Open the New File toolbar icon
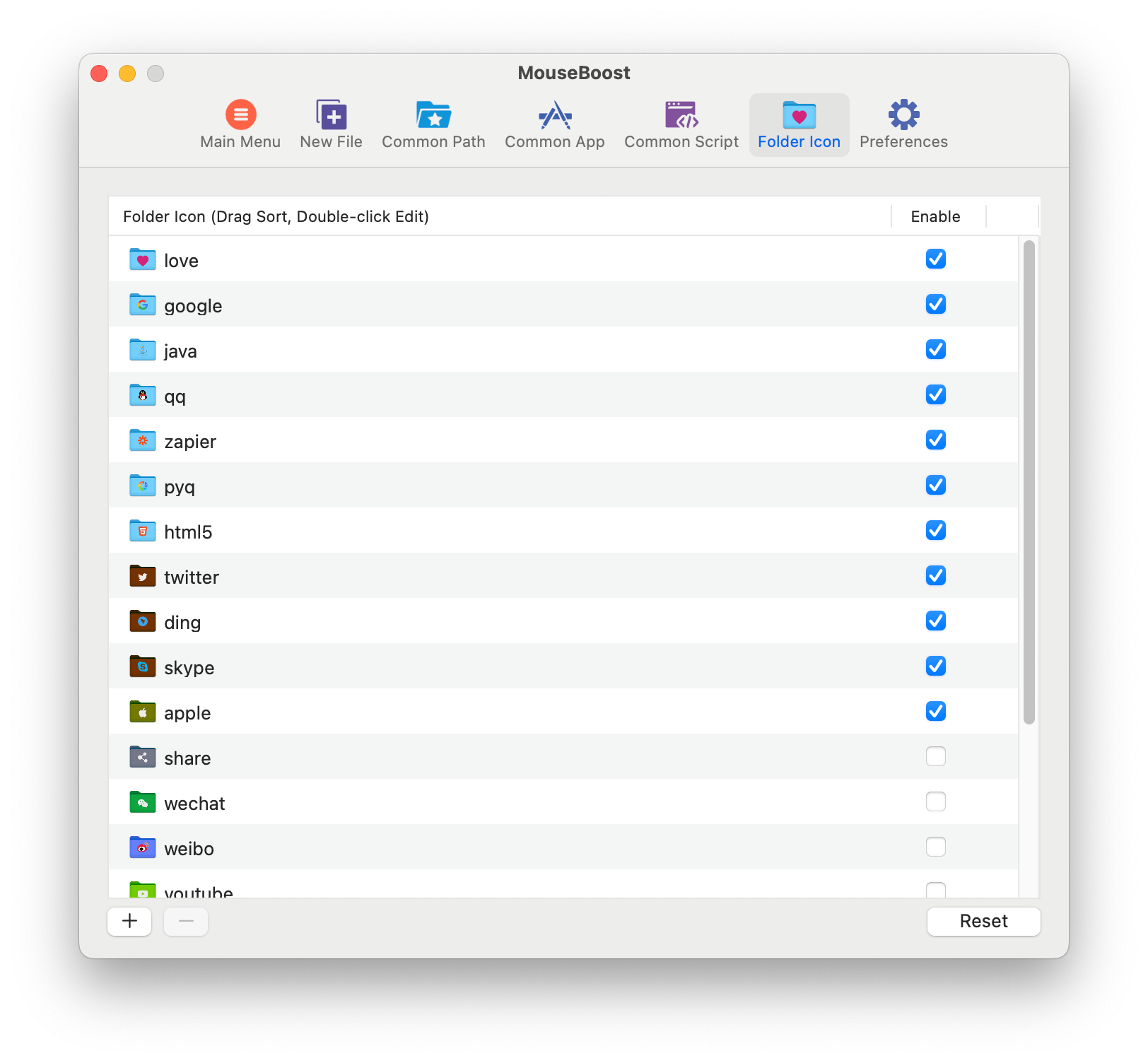This screenshot has width=1148, height=1063. pyautogui.click(x=331, y=114)
